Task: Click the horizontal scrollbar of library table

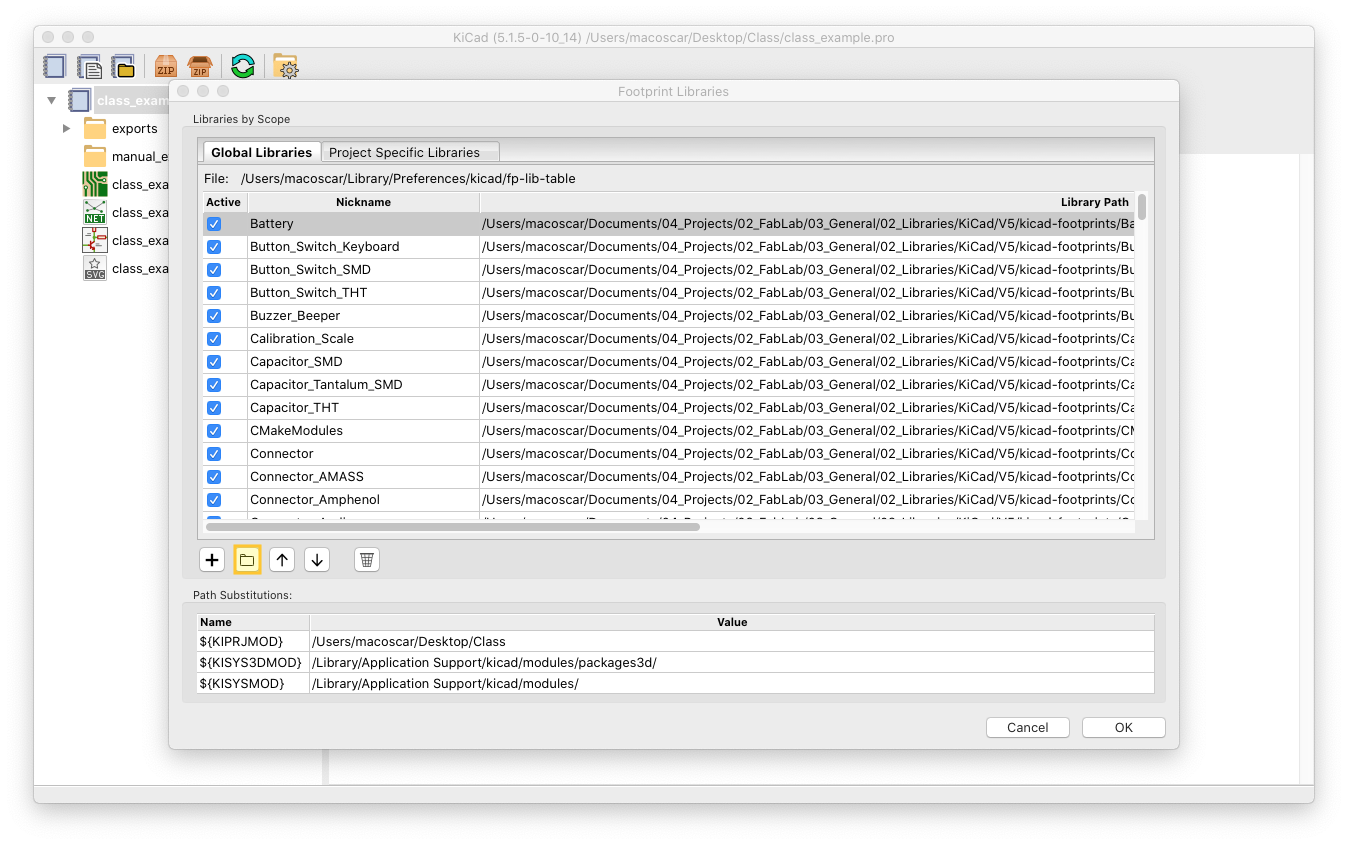Action: coord(452,526)
